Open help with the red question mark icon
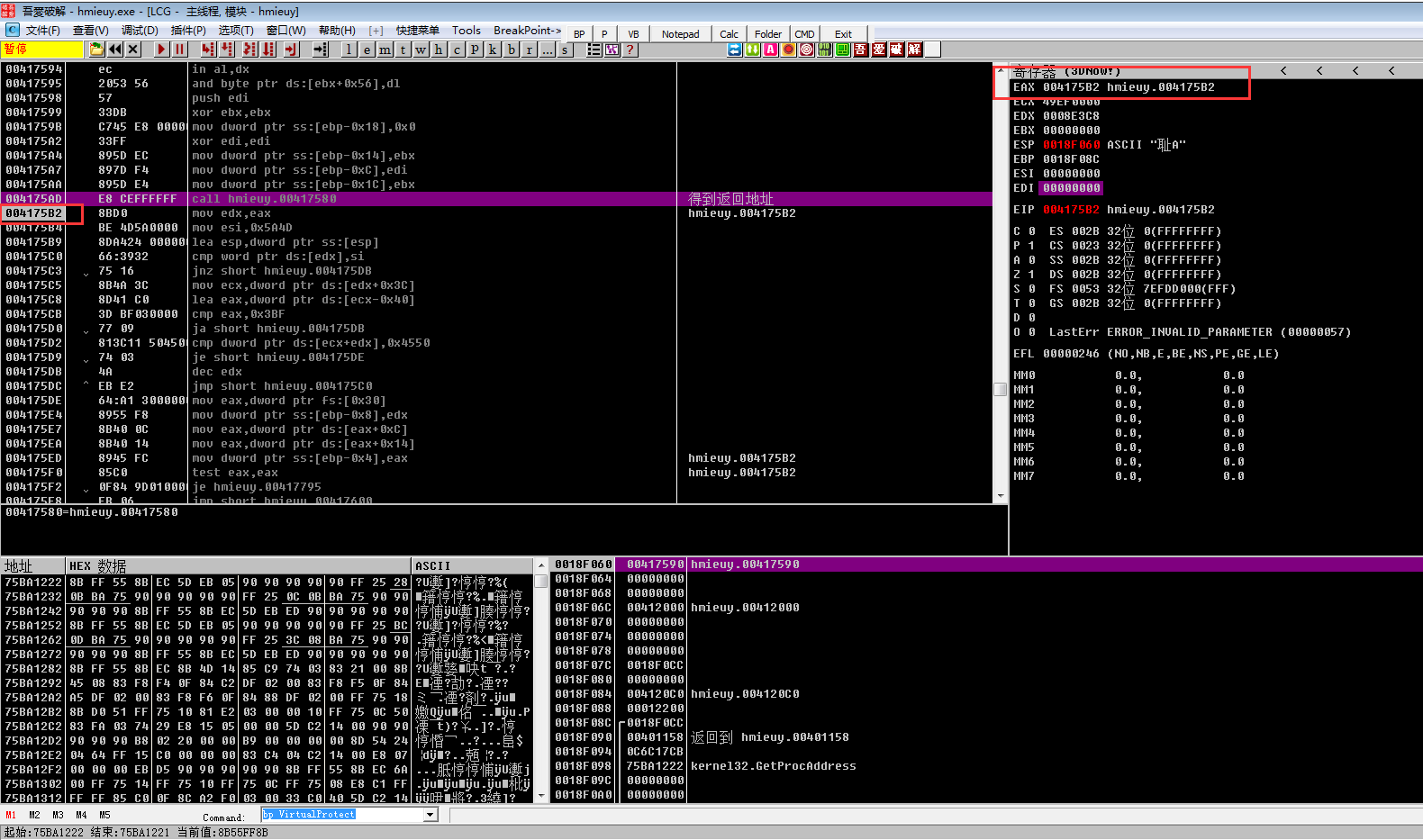Screen dimensions: 1423x840 tap(630, 50)
